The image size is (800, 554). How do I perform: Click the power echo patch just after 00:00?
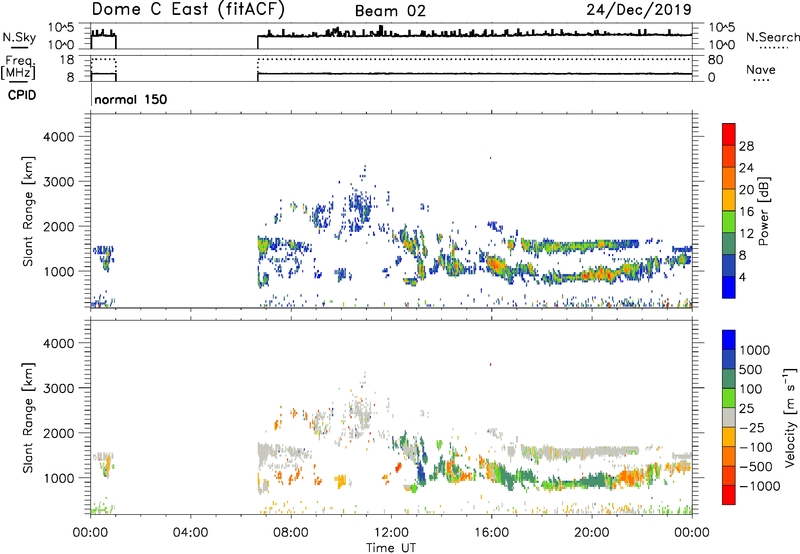(105, 258)
